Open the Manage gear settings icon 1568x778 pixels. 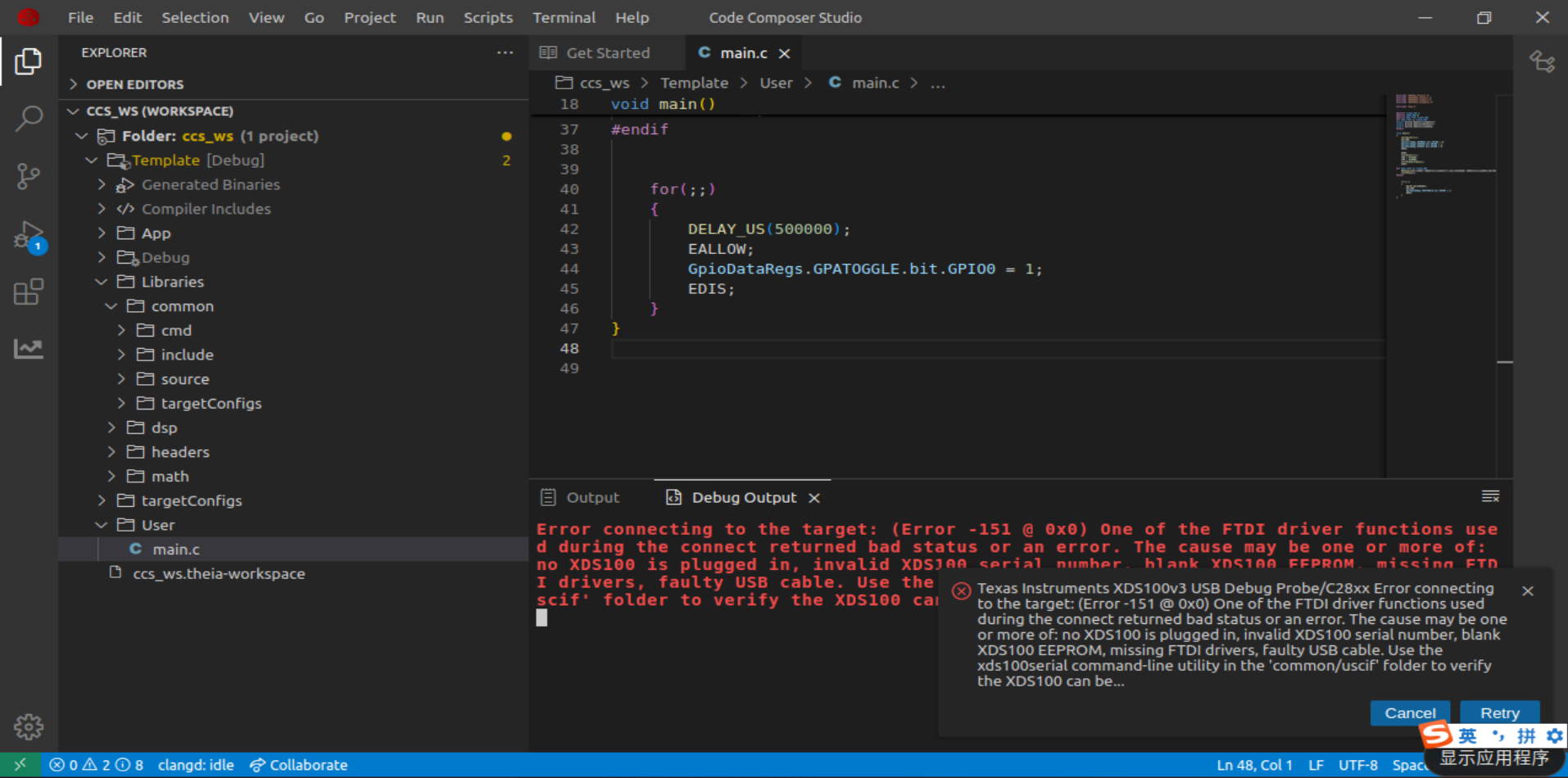click(x=29, y=726)
